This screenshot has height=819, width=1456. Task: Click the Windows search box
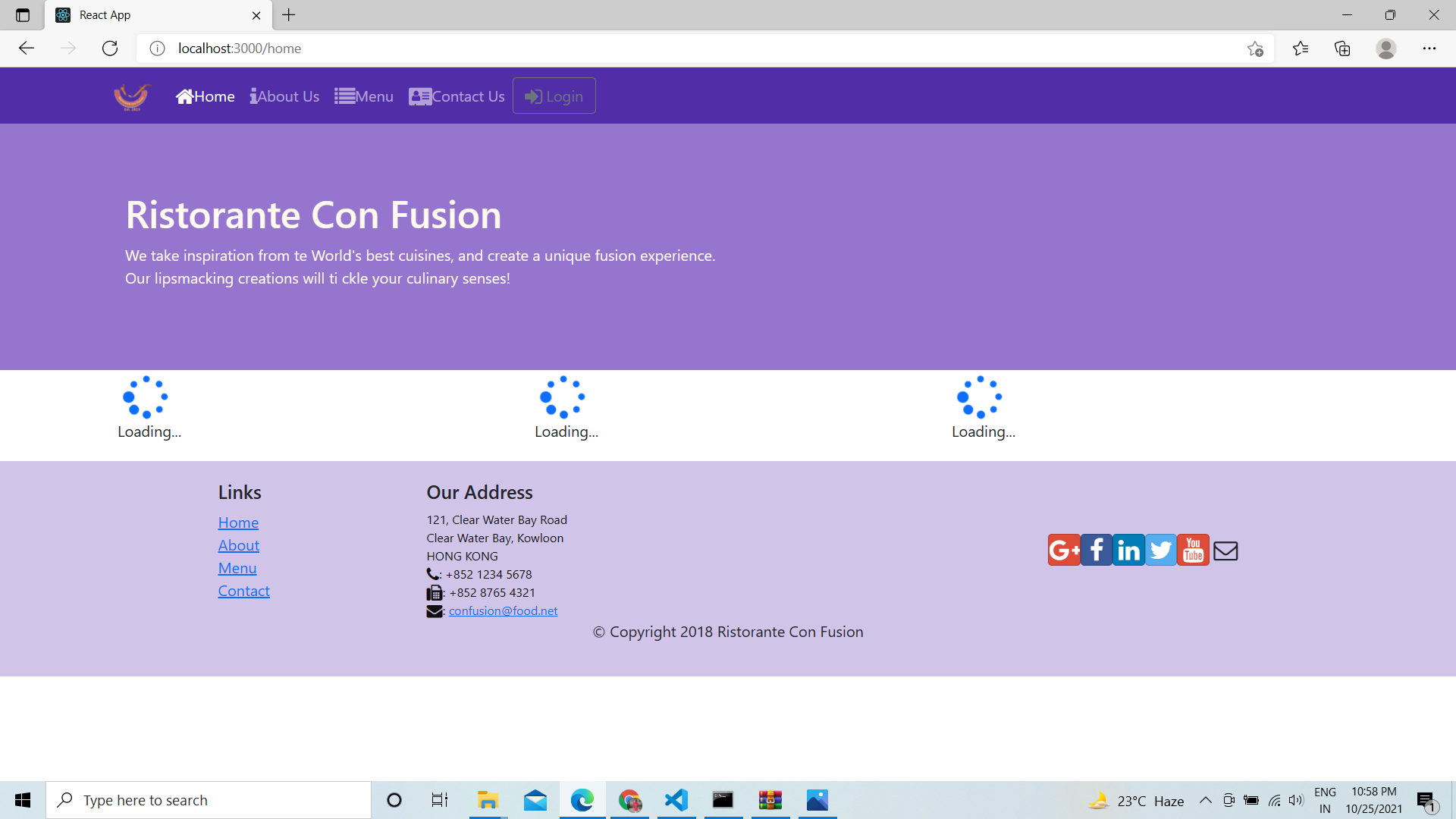[x=209, y=800]
